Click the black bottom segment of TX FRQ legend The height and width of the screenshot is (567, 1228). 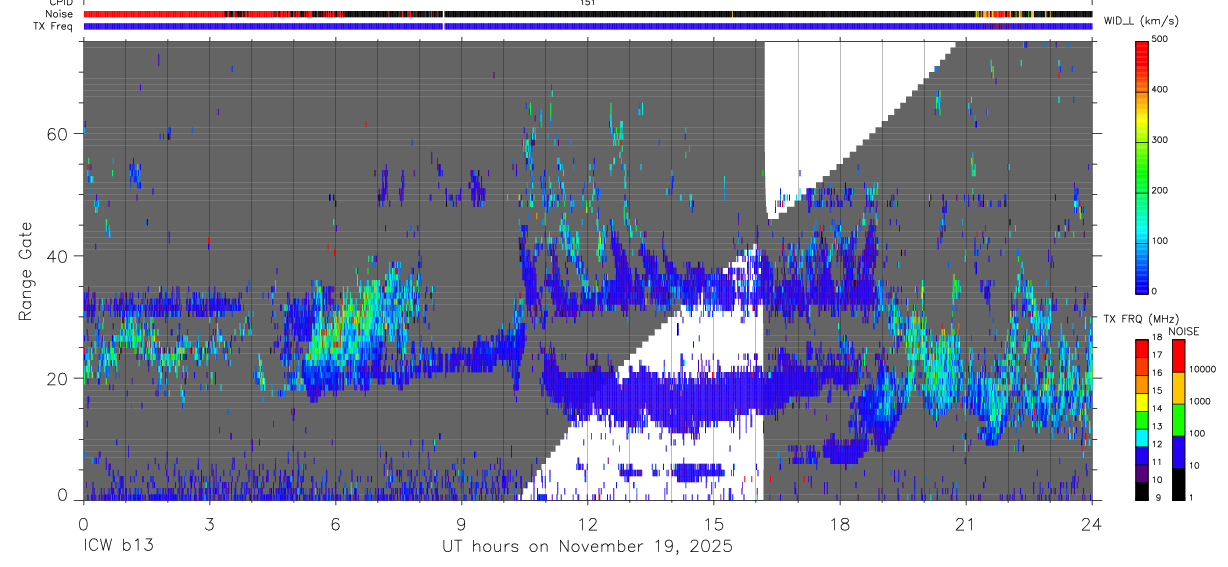point(1143,491)
